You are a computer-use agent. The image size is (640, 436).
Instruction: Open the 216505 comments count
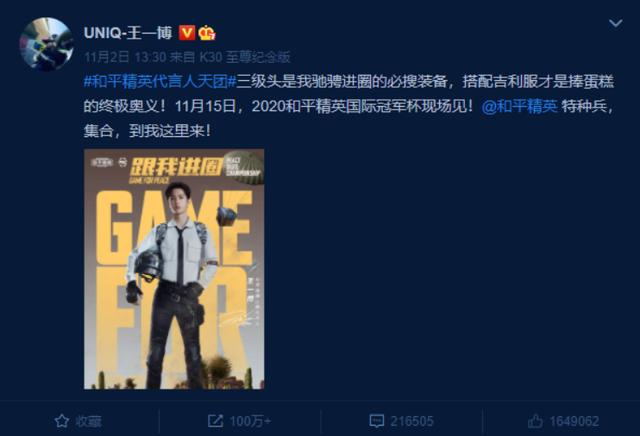(x=411, y=421)
